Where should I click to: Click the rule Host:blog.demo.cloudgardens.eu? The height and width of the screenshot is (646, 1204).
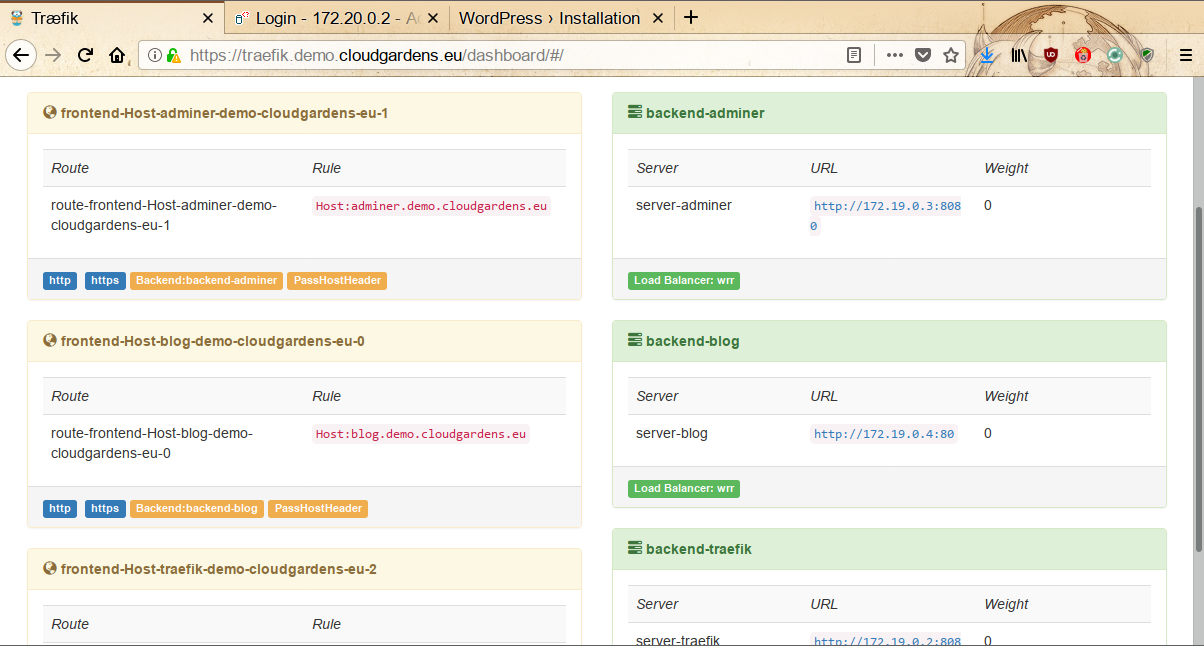click(420, 434)
